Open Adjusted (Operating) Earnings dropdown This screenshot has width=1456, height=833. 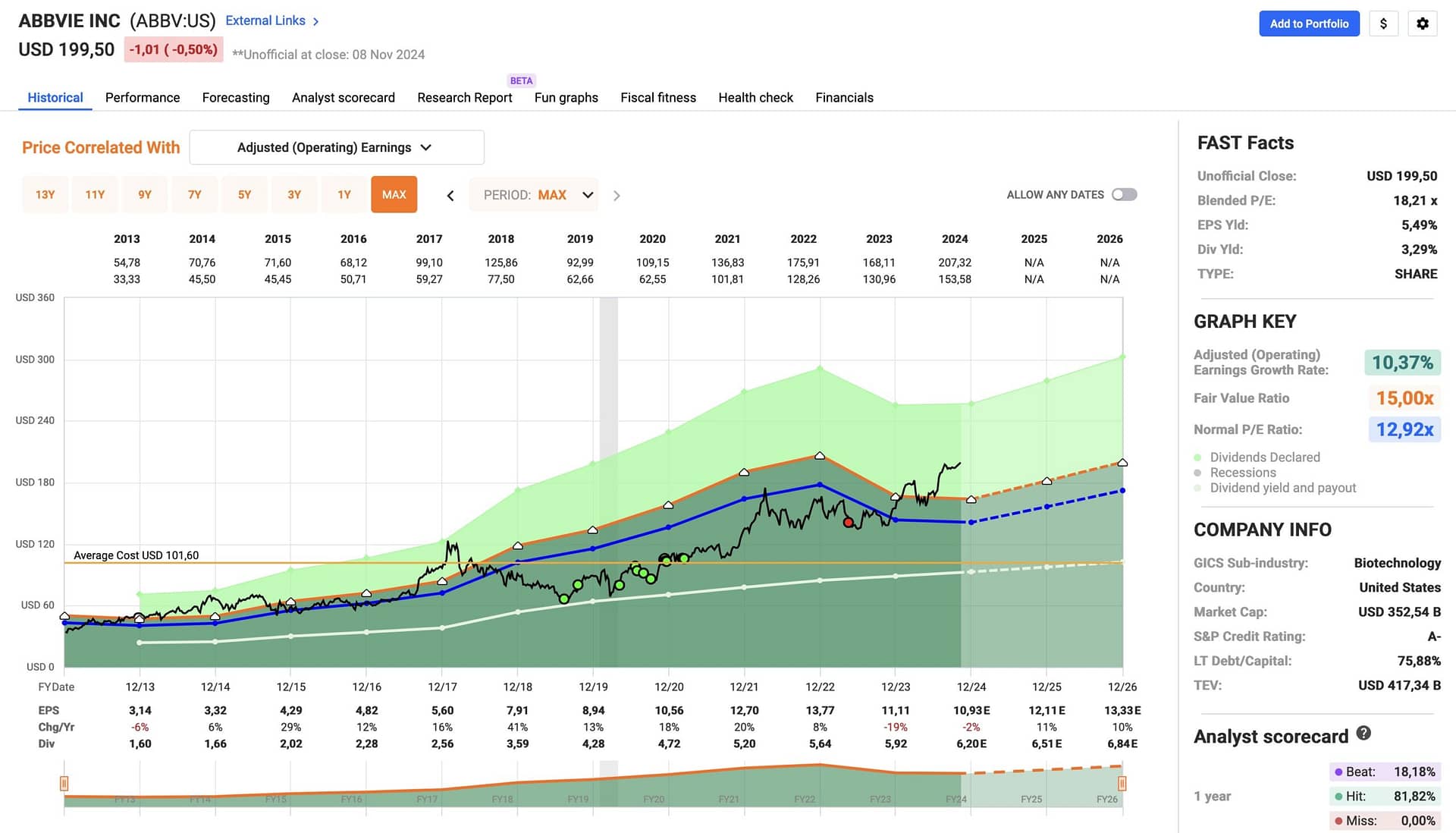pos(337,147)
